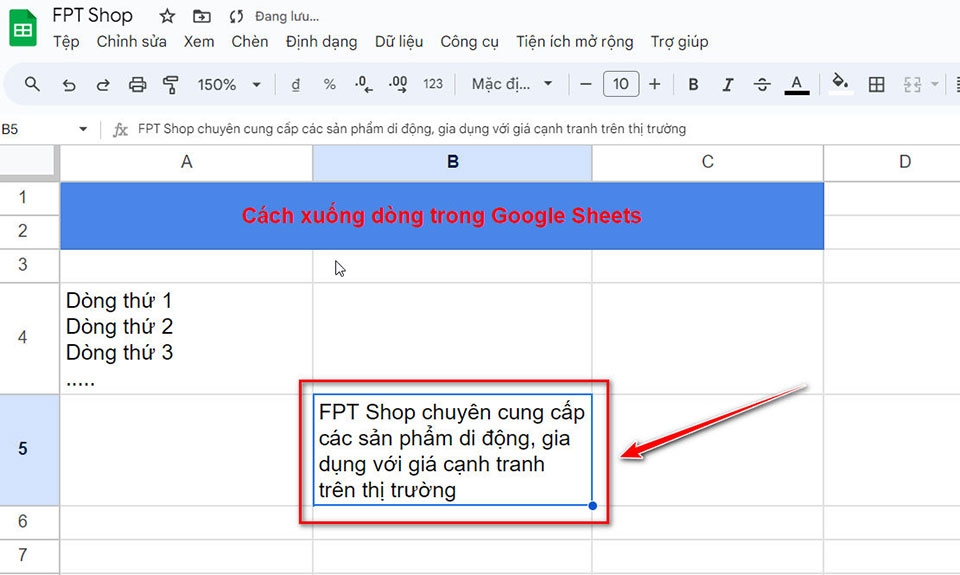Open the zoom 150% dropdown
960x575 pixels.
point(228,85)
